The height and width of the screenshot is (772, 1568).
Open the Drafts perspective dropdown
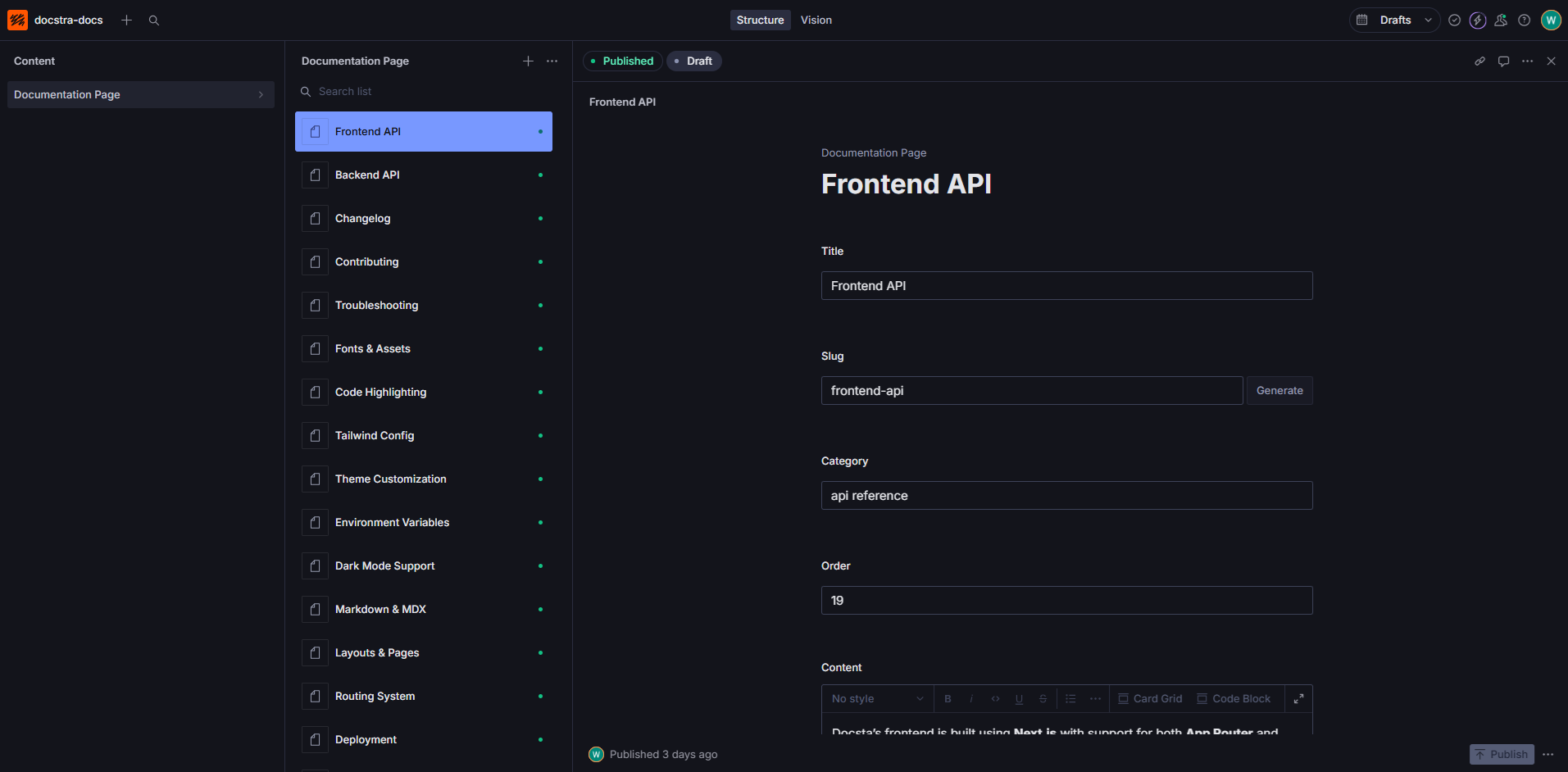[1393, 20]
